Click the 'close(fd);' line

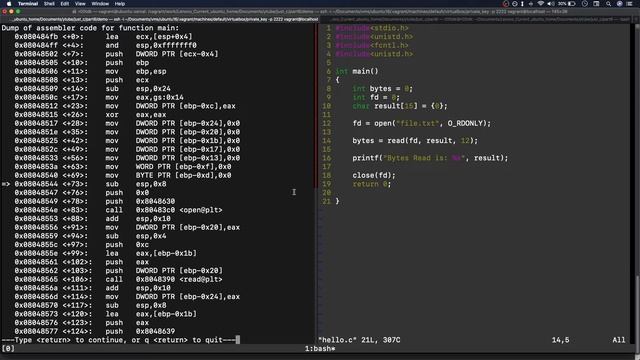(374, 175)
